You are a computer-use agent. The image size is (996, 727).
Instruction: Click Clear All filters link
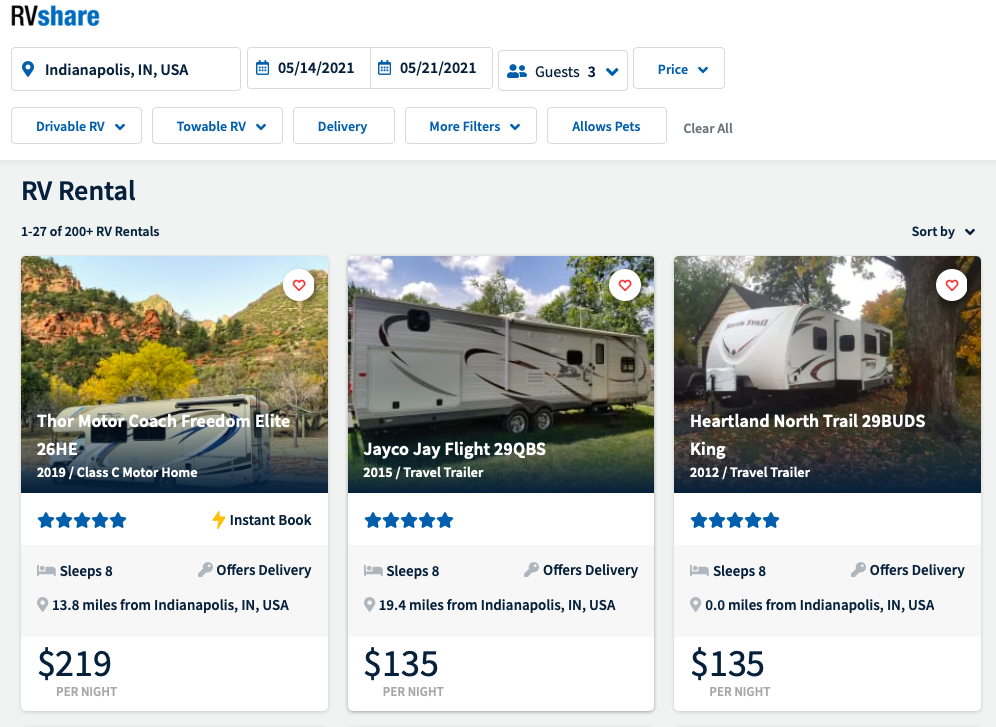(708, 128)
